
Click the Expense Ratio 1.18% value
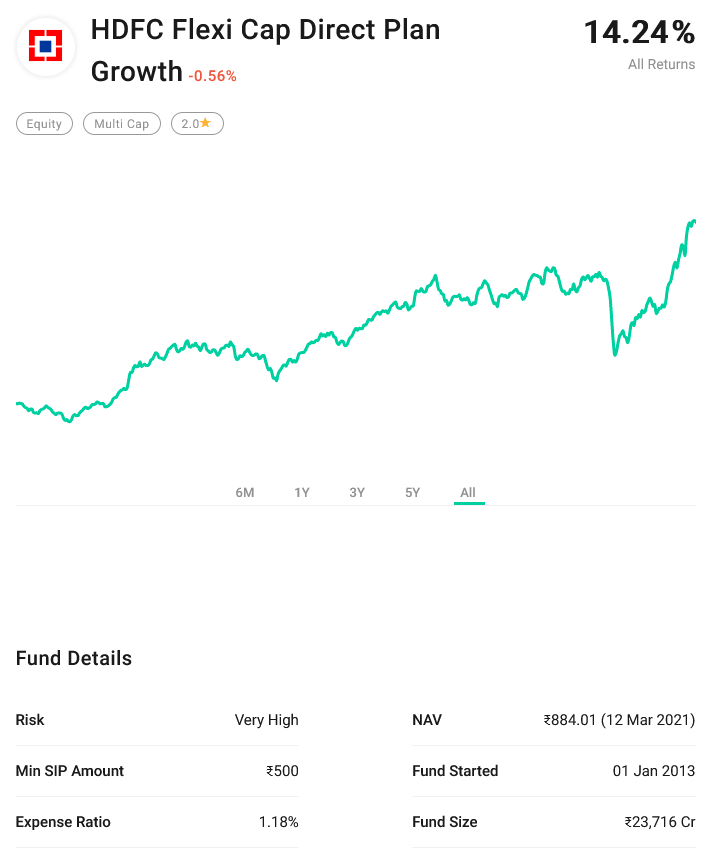click(x=278, y=822)
